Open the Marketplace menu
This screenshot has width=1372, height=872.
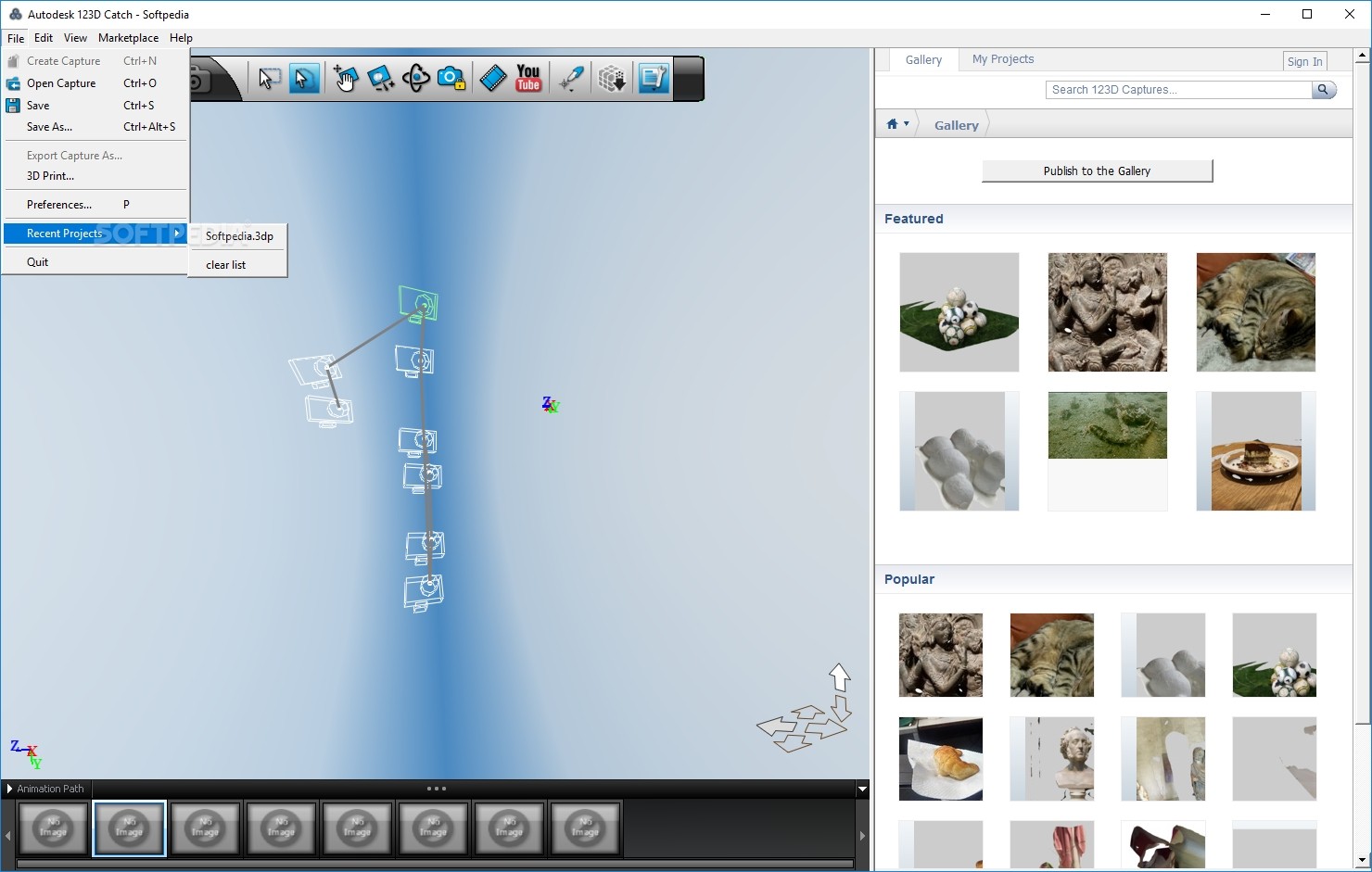click(x=128, y=38)
